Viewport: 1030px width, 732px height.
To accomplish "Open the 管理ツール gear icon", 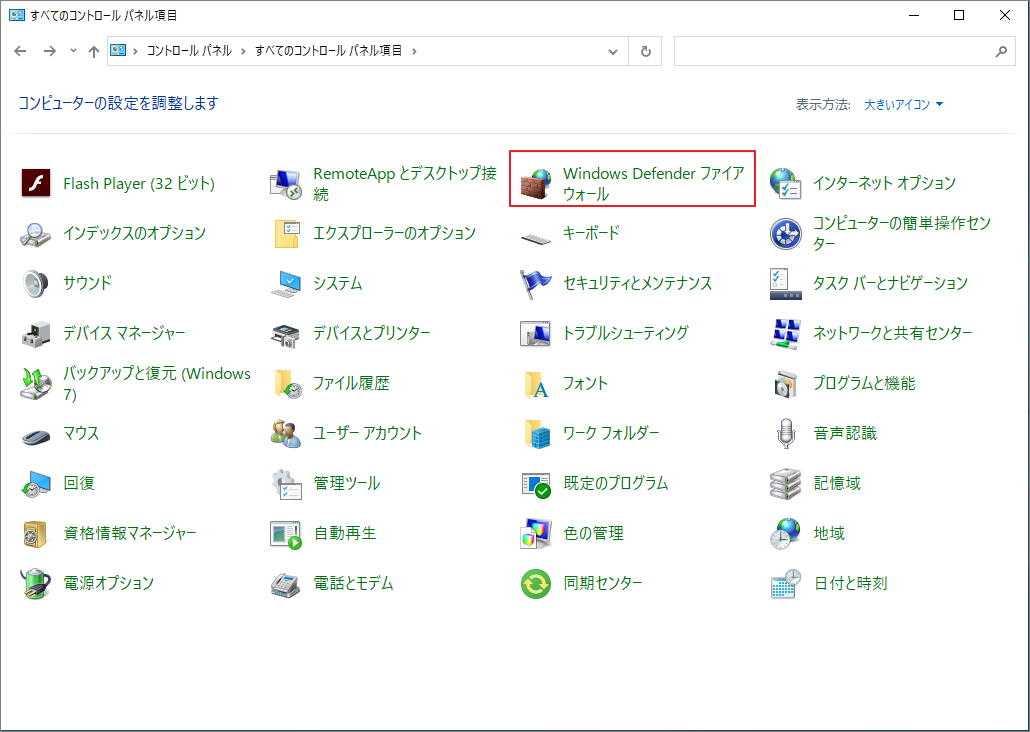I will 286,483.
